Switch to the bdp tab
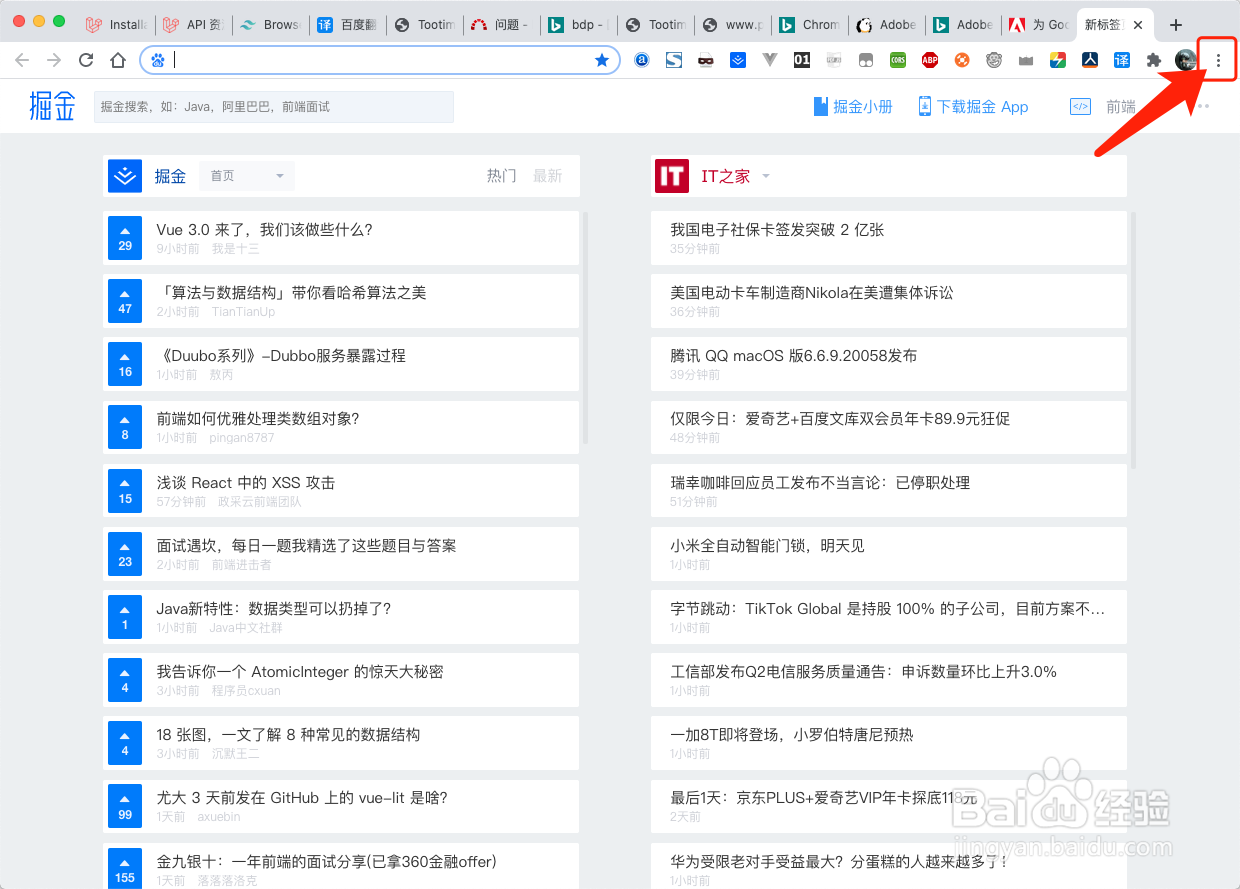Viewport: 1240px width, 889px height. tap(580, 25)
